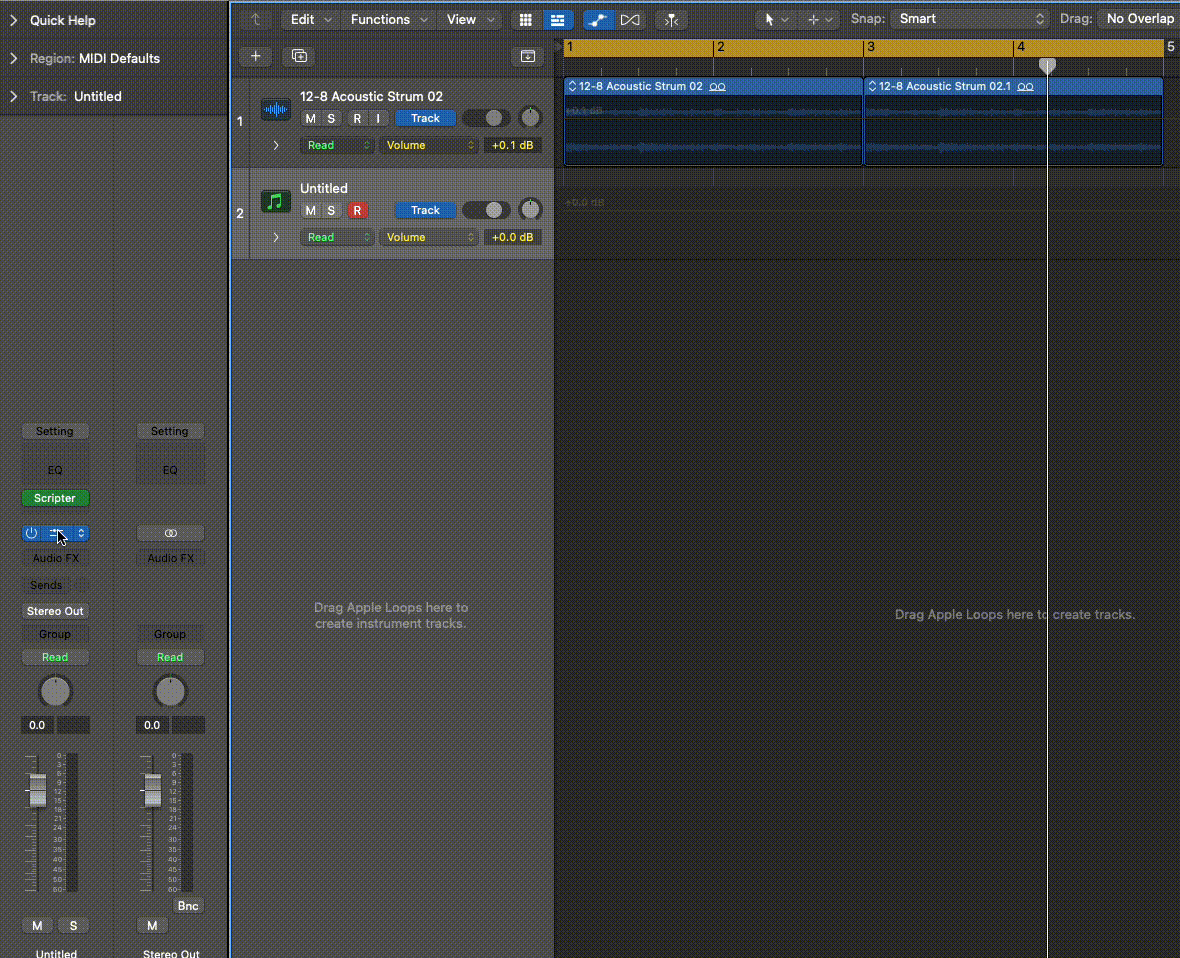This screenshot has height=958, width=1180.
Task: Open the Snap Smart dropdown
Action: pyautogui.click(x=970, y=19)
